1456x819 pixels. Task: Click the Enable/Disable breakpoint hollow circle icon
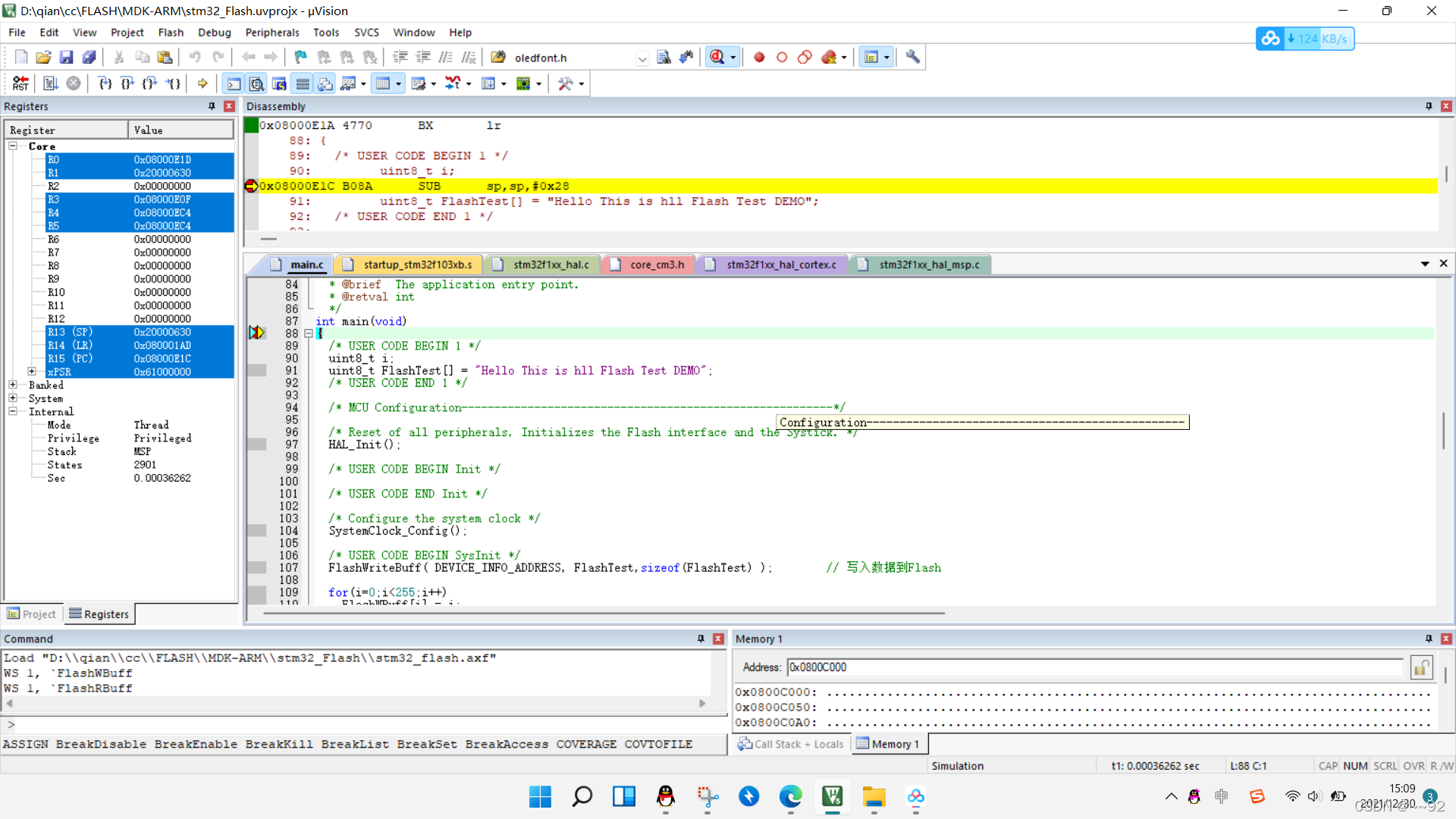782,57
